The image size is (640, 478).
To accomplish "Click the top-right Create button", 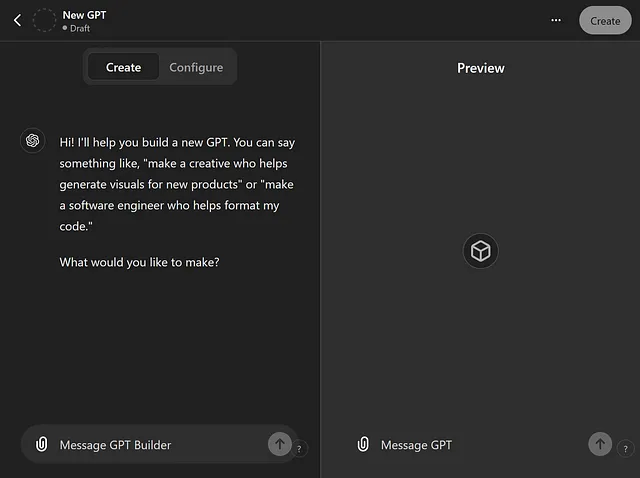I will click(x=605, y=20).
